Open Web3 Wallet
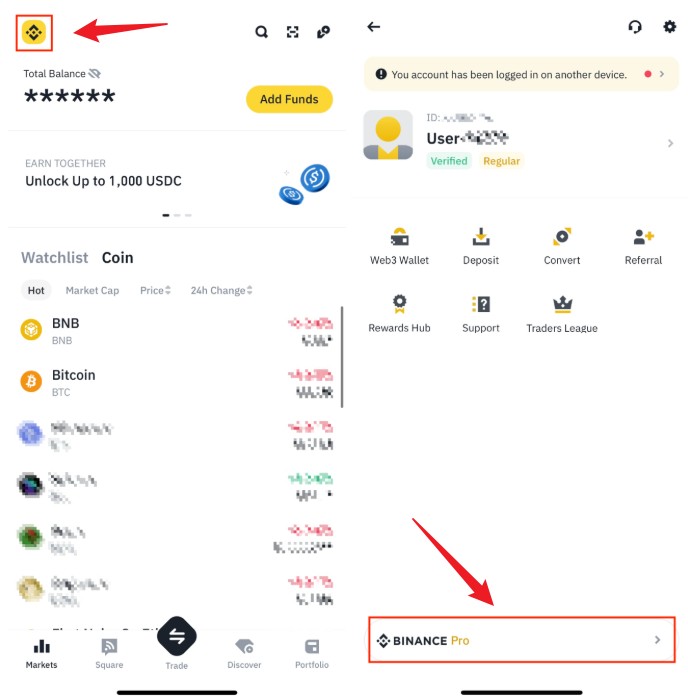Image resolution: width=688 pixels, height=697 pixels. (399, 246)
